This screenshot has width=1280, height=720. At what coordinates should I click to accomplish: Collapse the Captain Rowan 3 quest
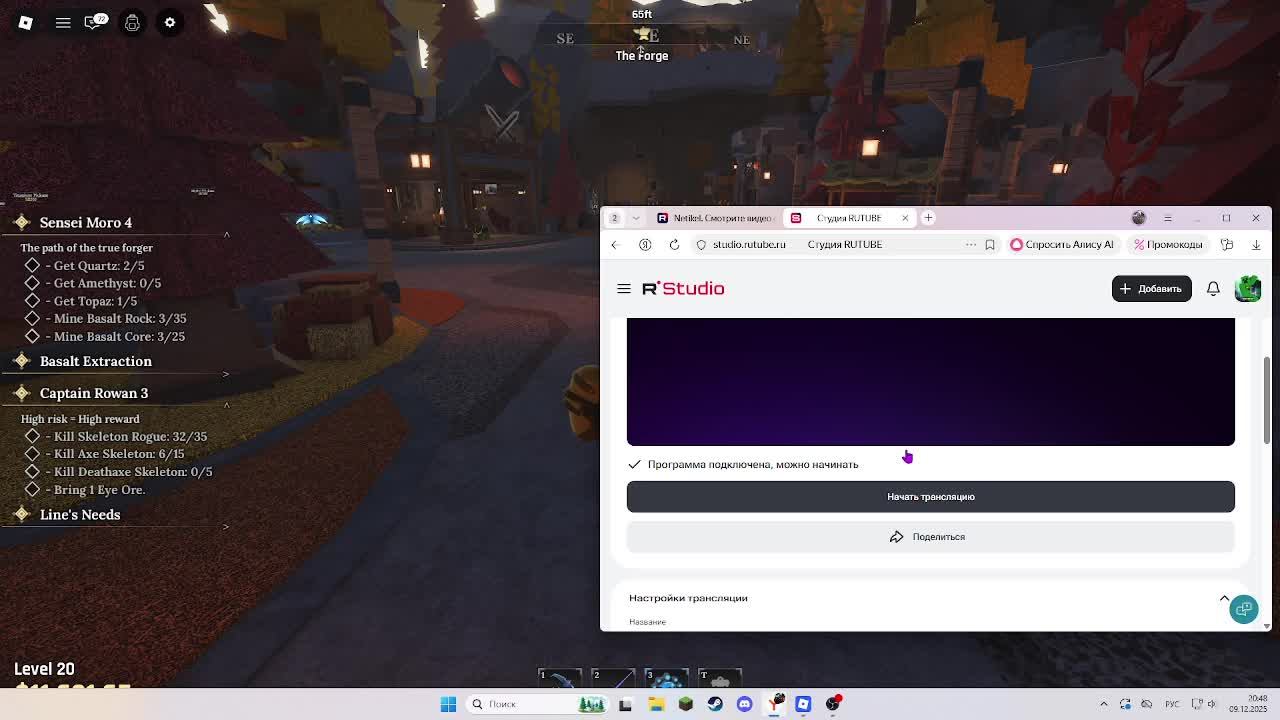(226, 406)
